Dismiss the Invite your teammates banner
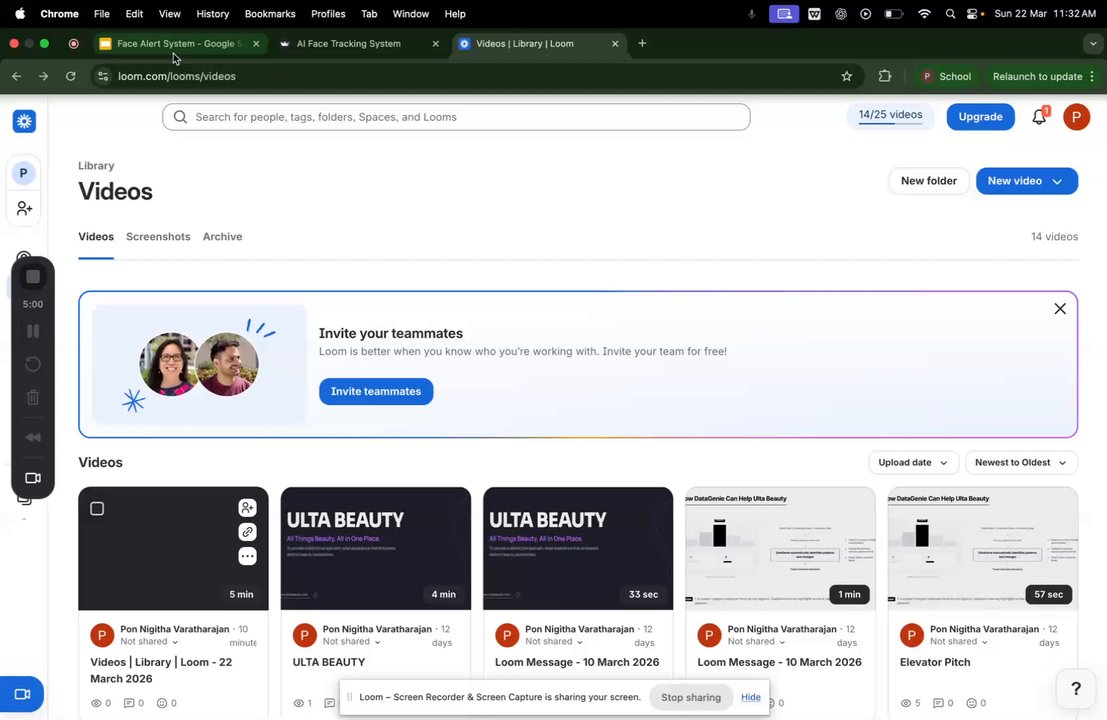 pyautogui.click(x=1060, y=308)
